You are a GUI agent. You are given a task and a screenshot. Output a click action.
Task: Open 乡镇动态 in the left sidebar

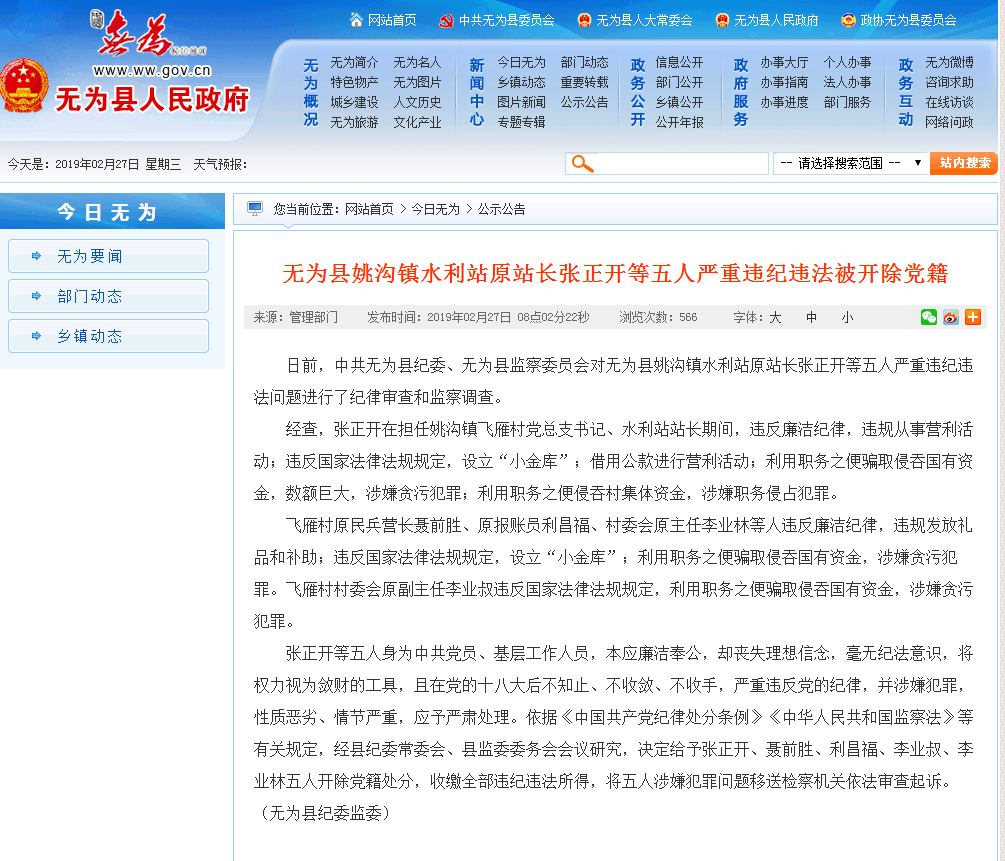[108, 335]
